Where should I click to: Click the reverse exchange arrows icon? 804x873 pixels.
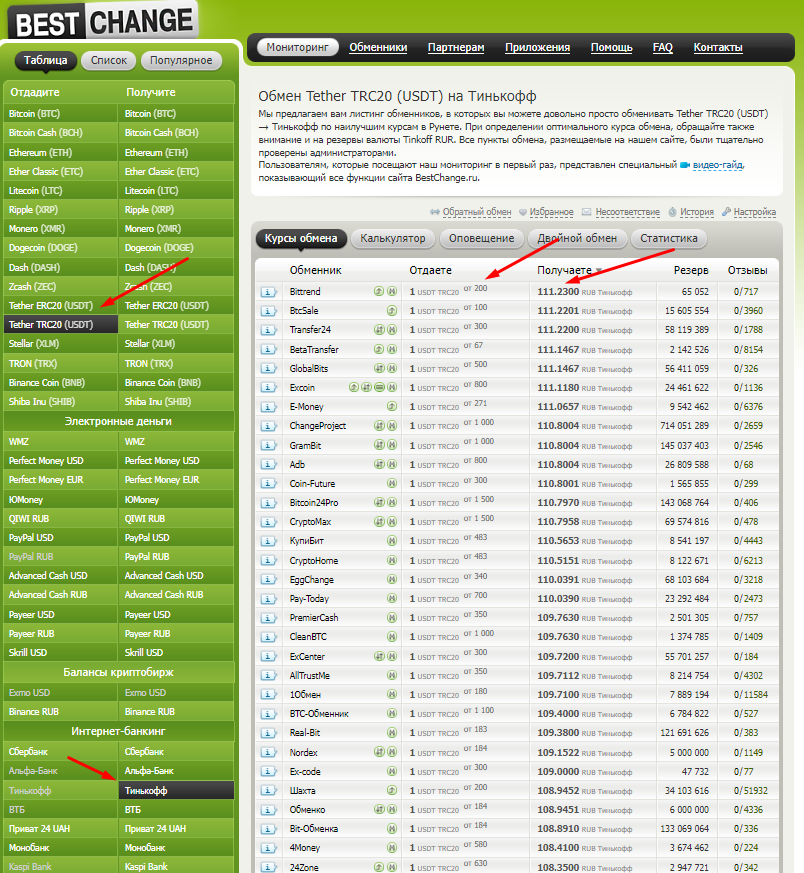point(435,212)
